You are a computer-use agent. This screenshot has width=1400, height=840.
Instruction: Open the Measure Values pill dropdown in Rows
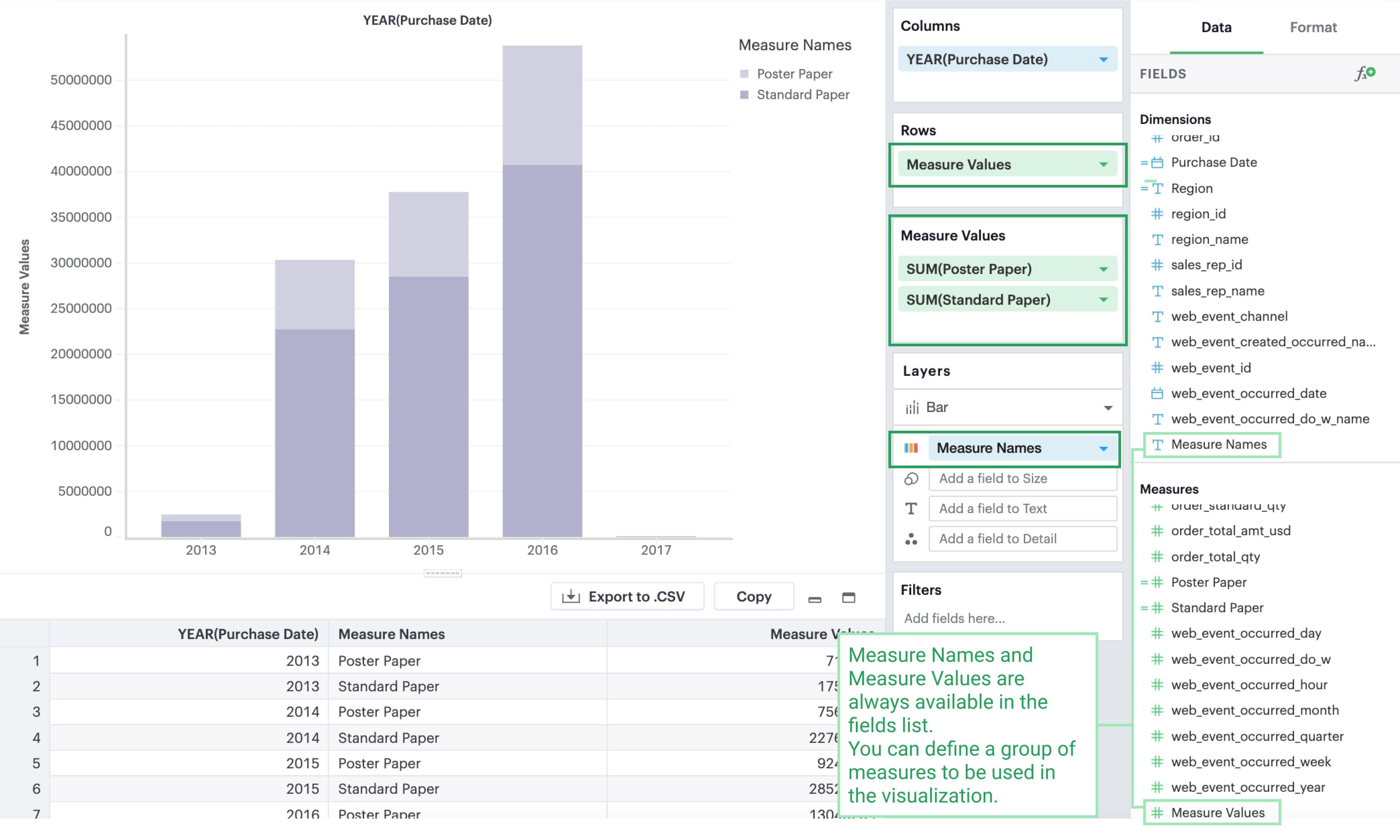tap(1103, 165)
